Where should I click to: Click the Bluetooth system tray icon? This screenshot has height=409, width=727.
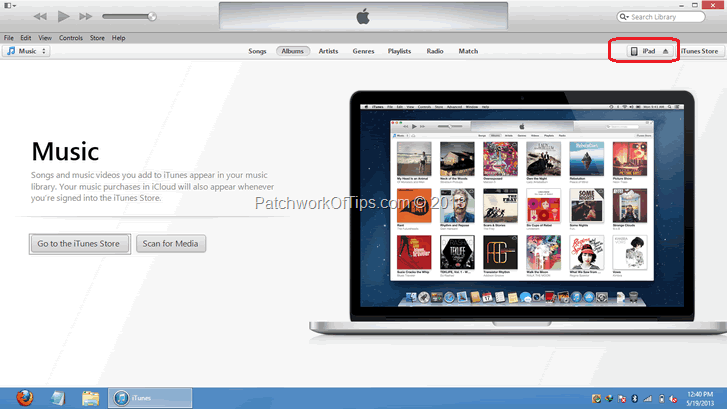tap(635, 399)
